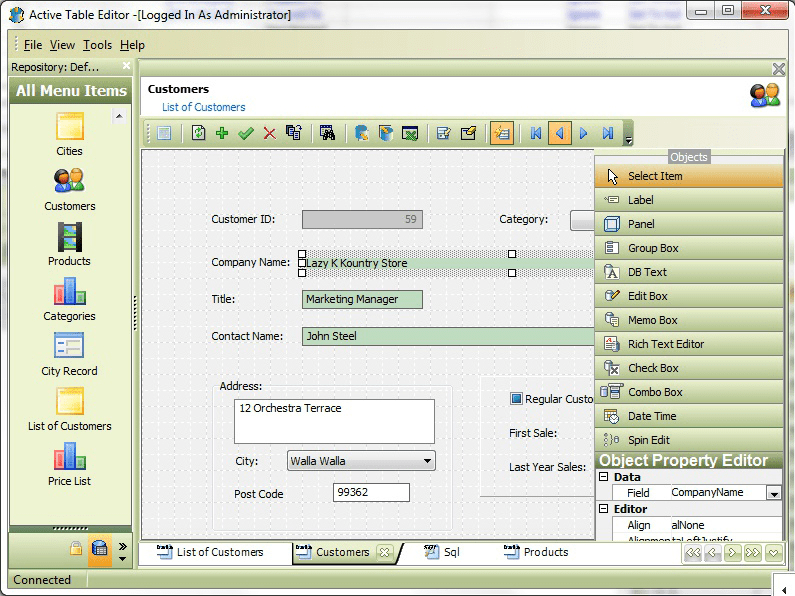
Task: Expand the sidebar chevron overflow menu
Action: [x=122, y=546]
